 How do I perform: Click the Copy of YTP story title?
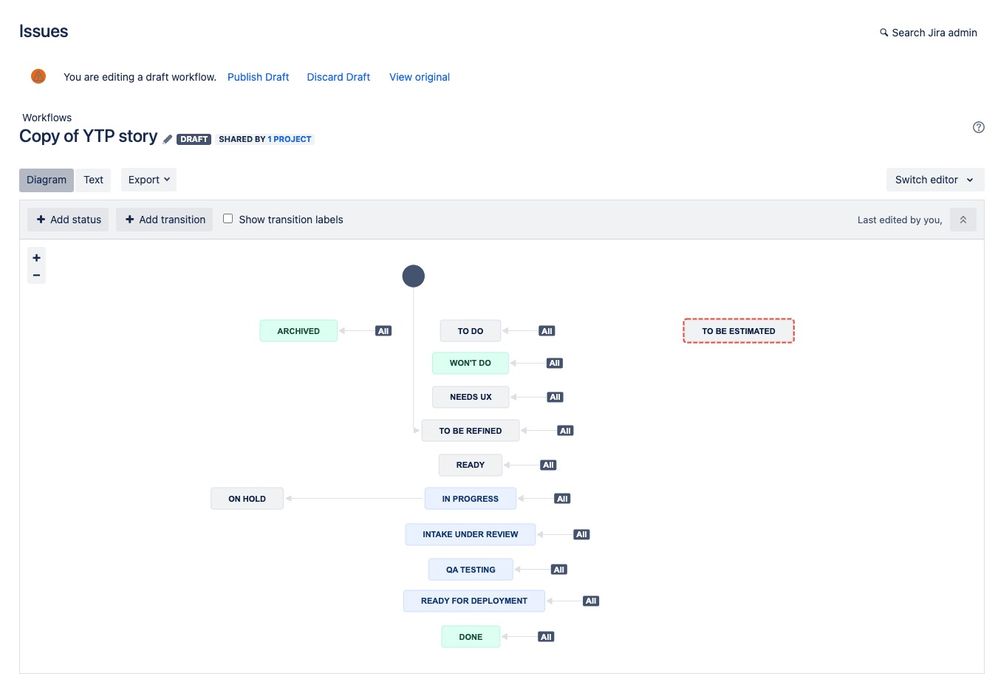click(88, 136)
